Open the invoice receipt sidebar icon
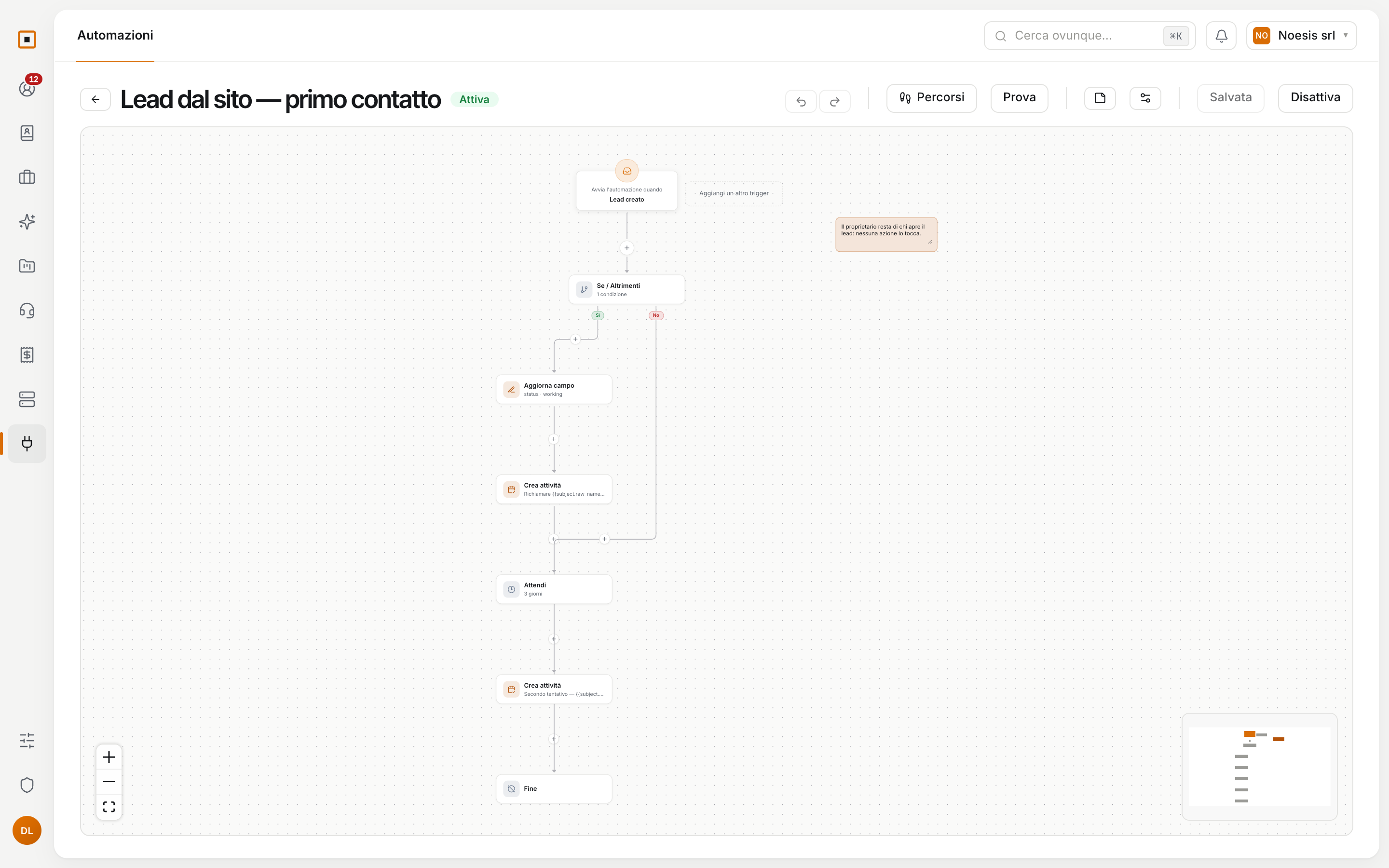The width and height of the screenshot is (1389, 868). [27, 355]
